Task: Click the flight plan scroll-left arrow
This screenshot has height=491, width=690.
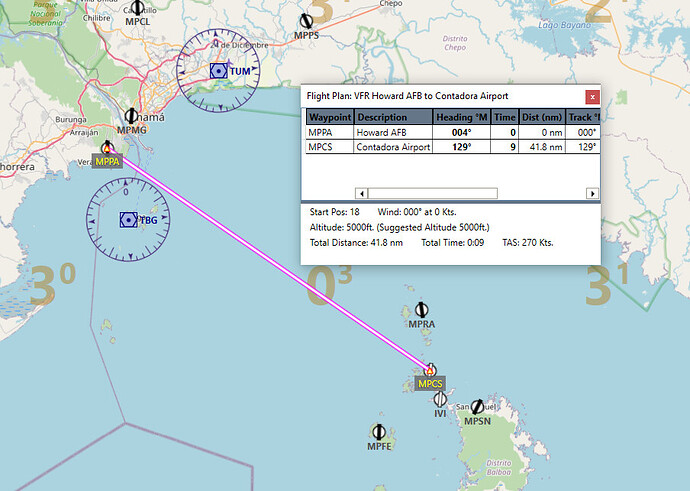Action: coord(362,193)
